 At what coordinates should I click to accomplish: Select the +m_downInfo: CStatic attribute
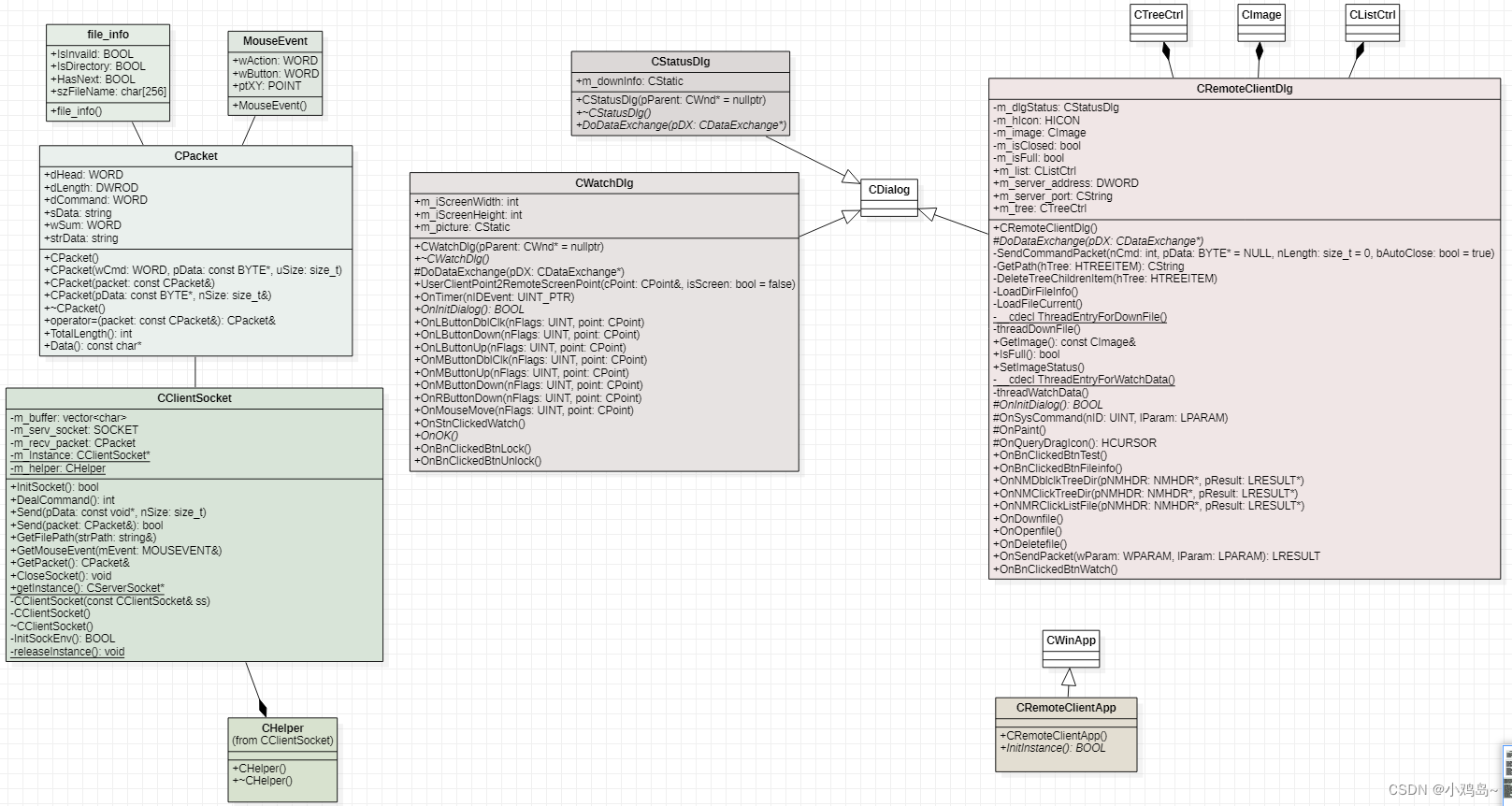629,81
